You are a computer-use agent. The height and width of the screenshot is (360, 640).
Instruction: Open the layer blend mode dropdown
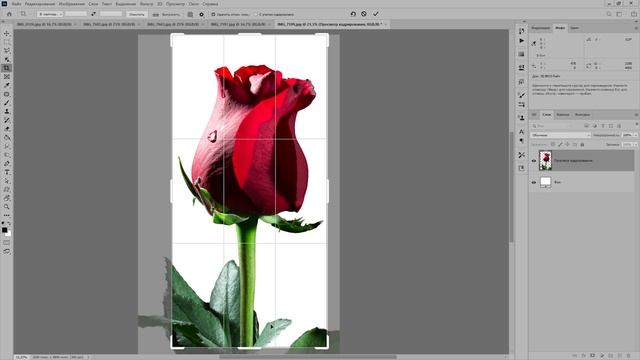560,135
